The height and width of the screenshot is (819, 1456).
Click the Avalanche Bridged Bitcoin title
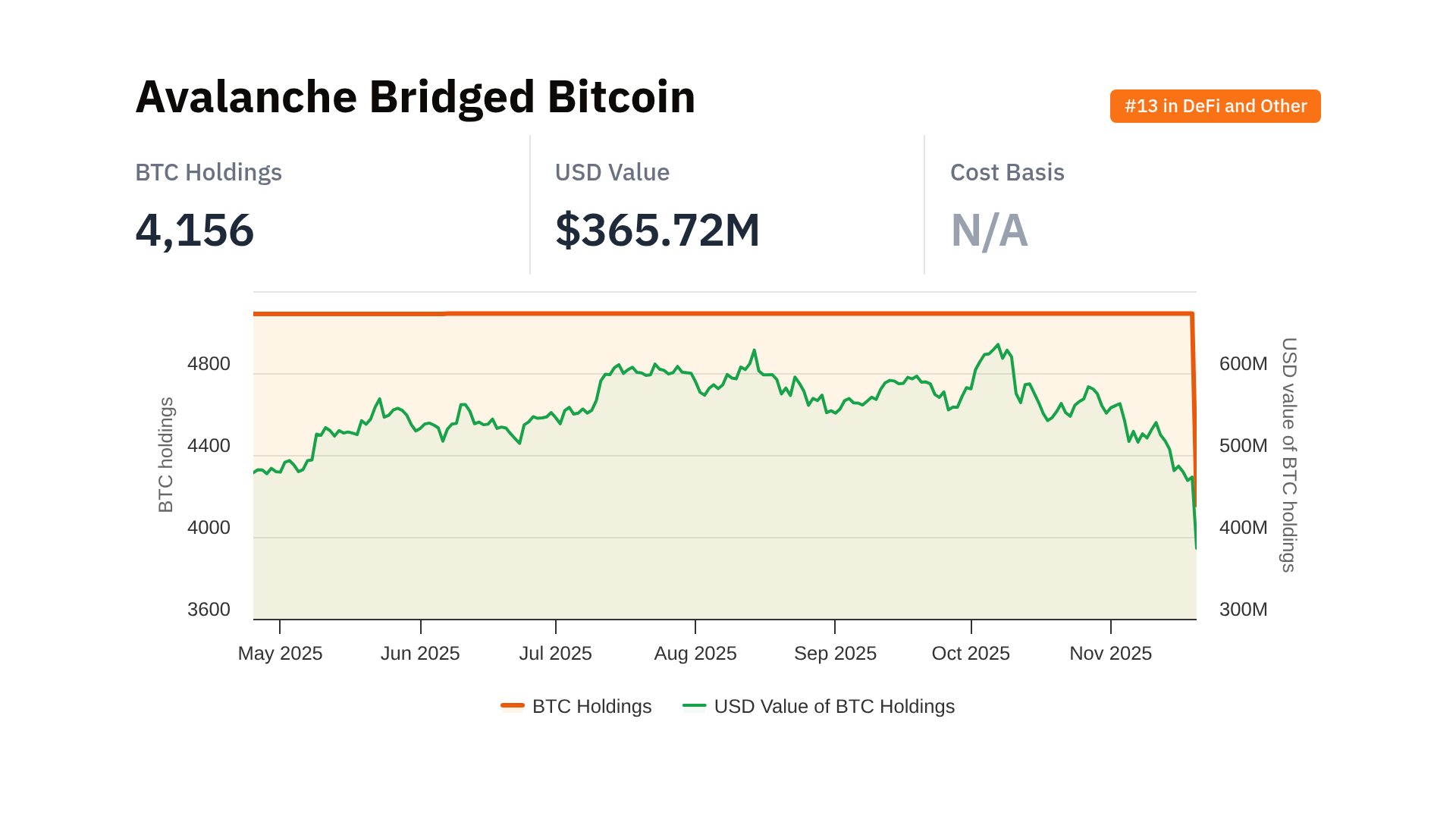(415, 97)
